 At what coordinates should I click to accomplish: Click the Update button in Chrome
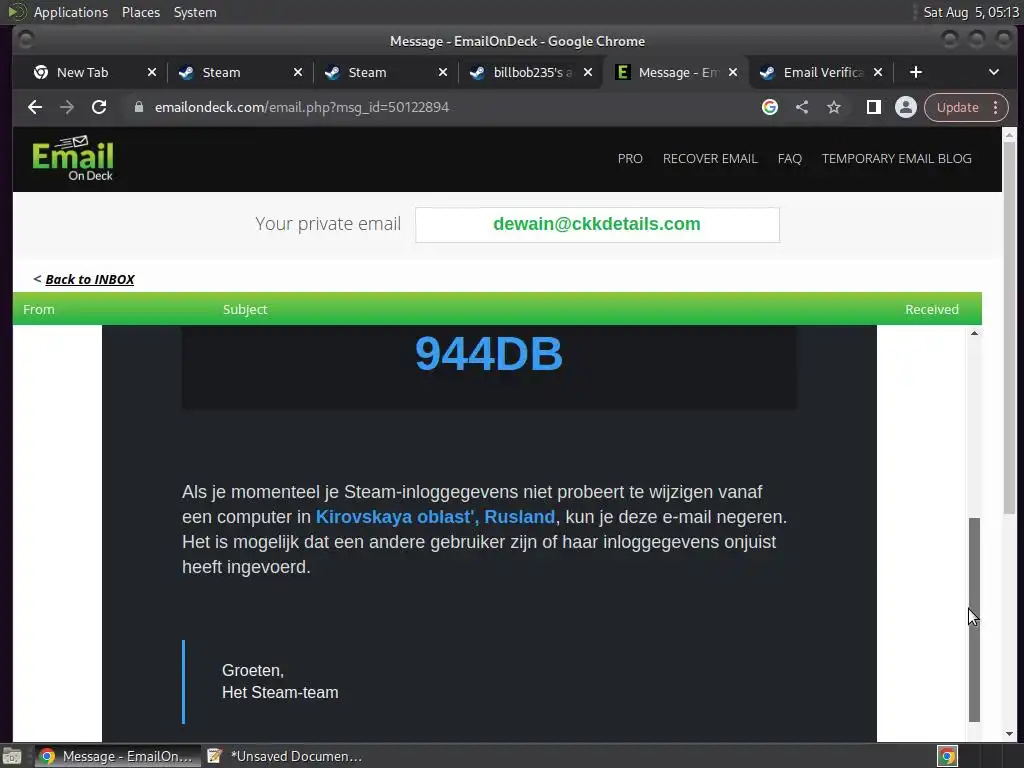[957, 107]
